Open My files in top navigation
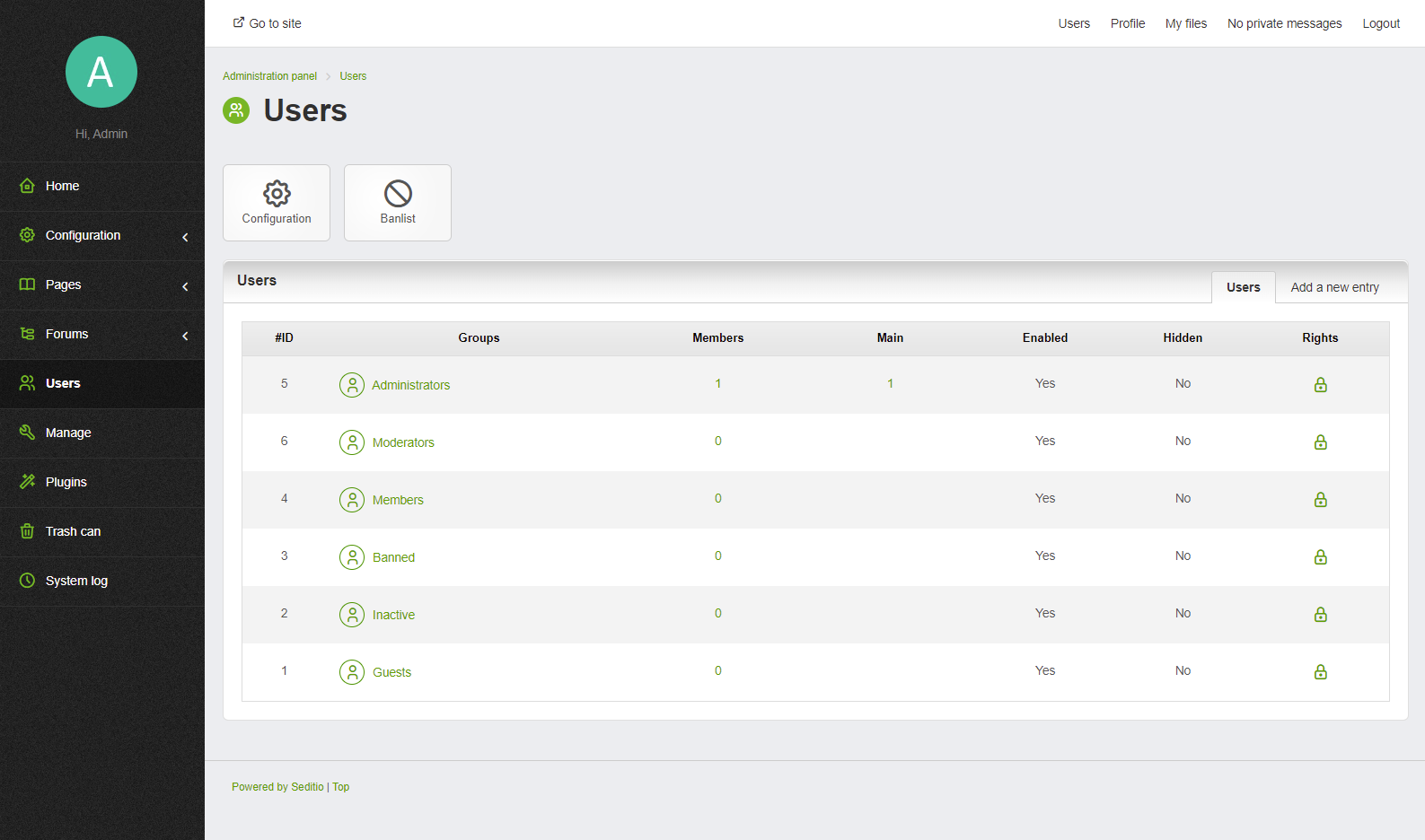The width and height of the screenshot is (1425, 840). 1186,23
